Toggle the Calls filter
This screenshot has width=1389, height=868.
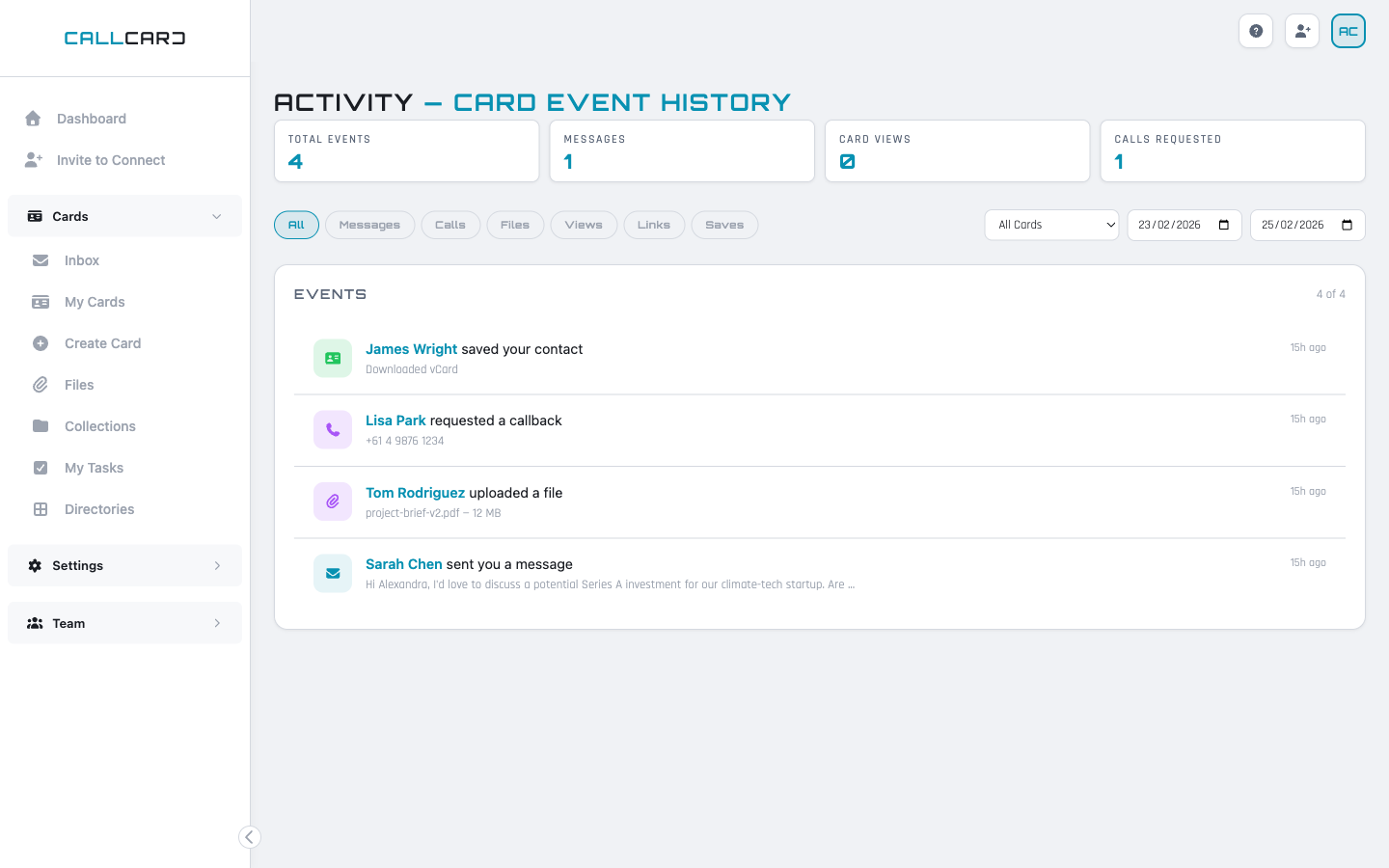450,225
